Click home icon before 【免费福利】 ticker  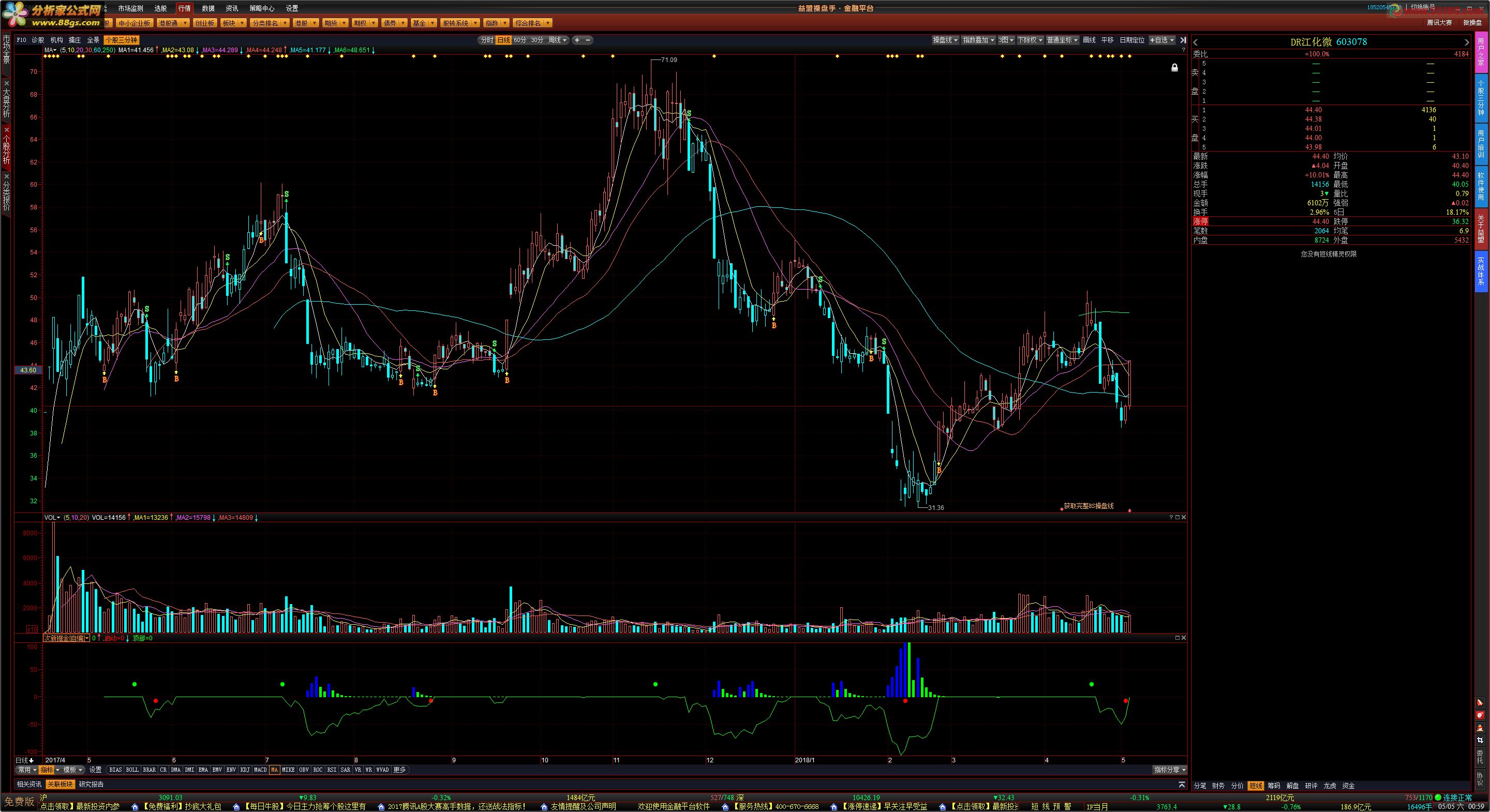[x=135, y=807]
